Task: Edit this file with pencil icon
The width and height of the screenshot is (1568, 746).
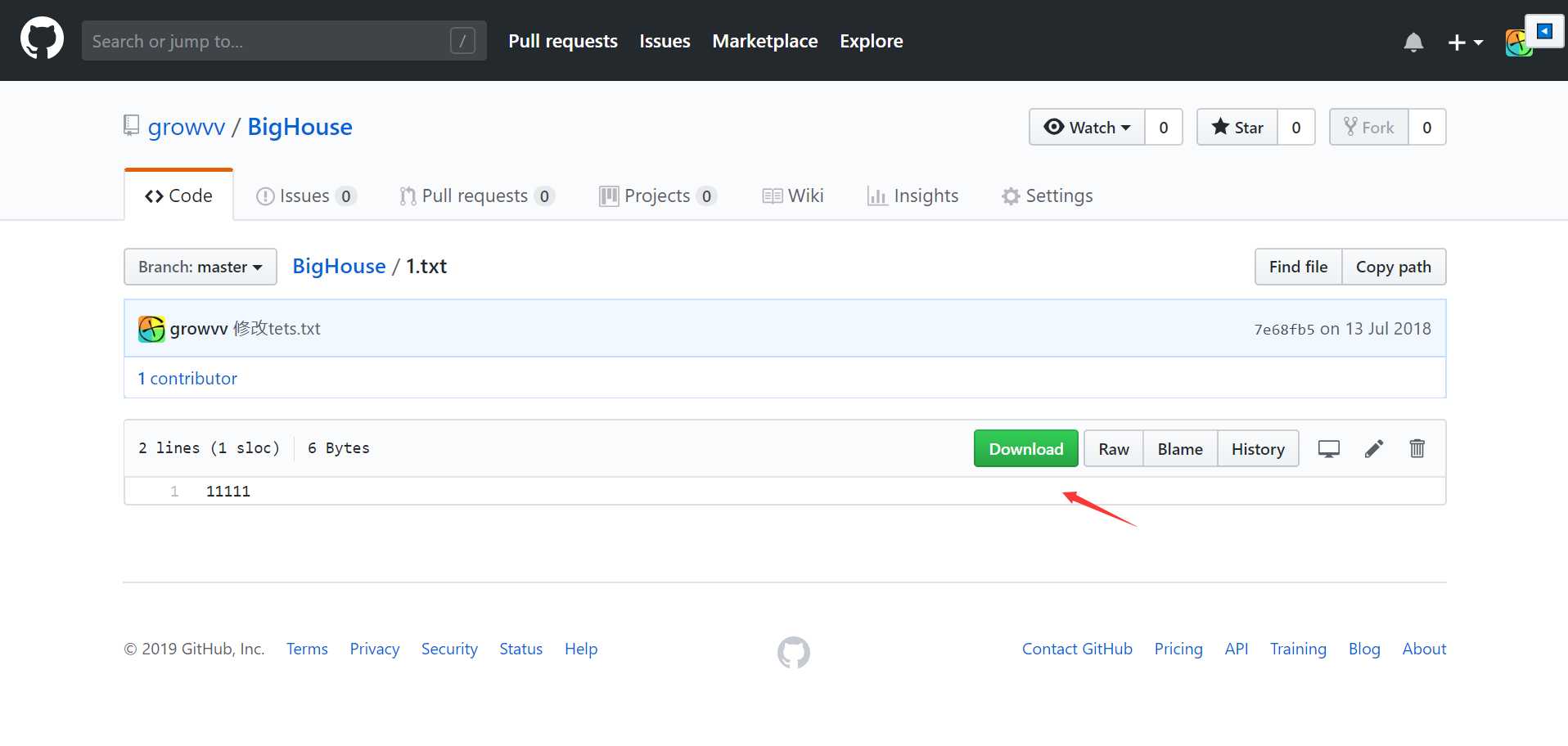Action: pyautogui.click(x=1374, y=448)
